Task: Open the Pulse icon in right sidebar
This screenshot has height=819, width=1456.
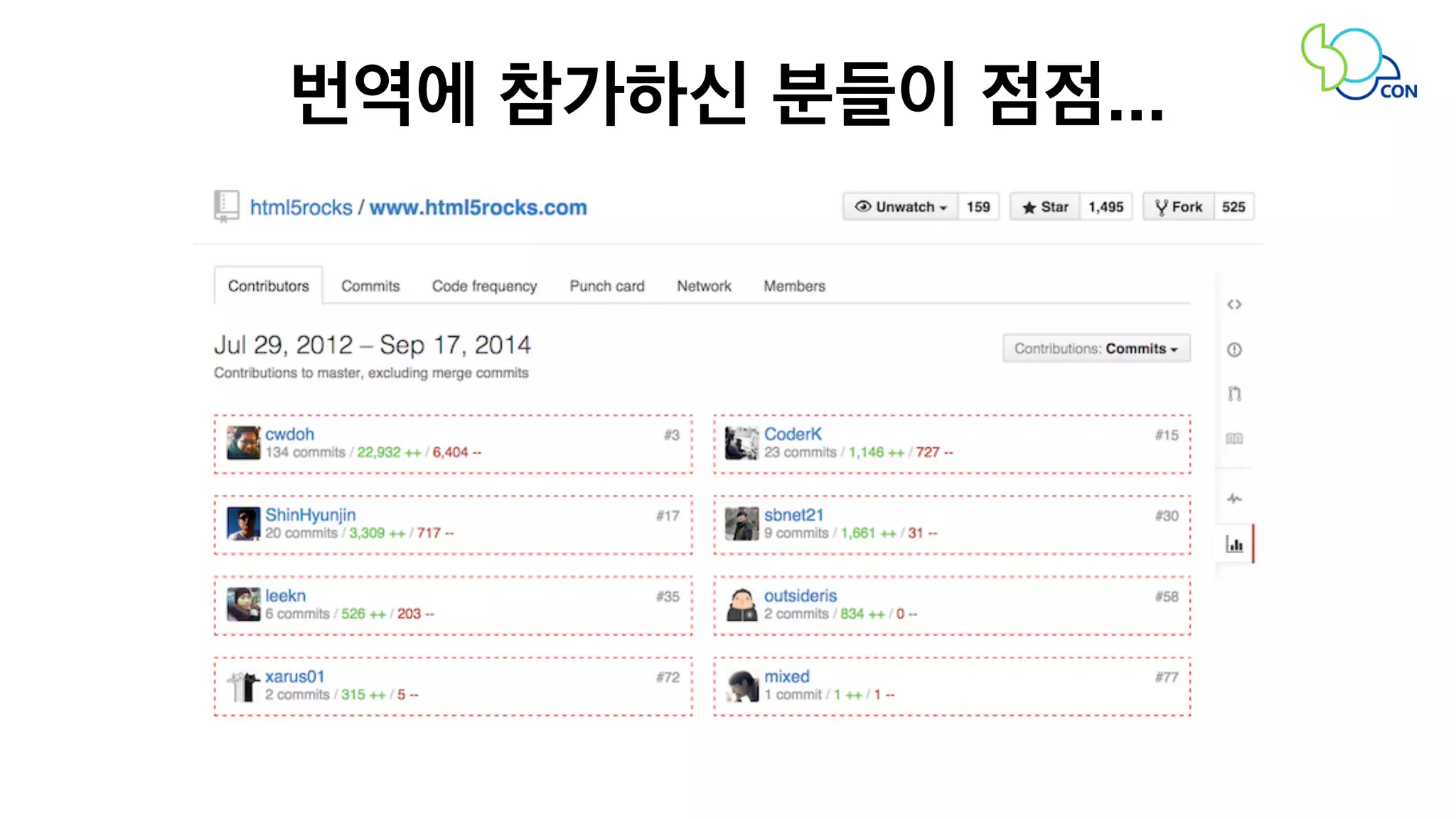Action: 1234,498
